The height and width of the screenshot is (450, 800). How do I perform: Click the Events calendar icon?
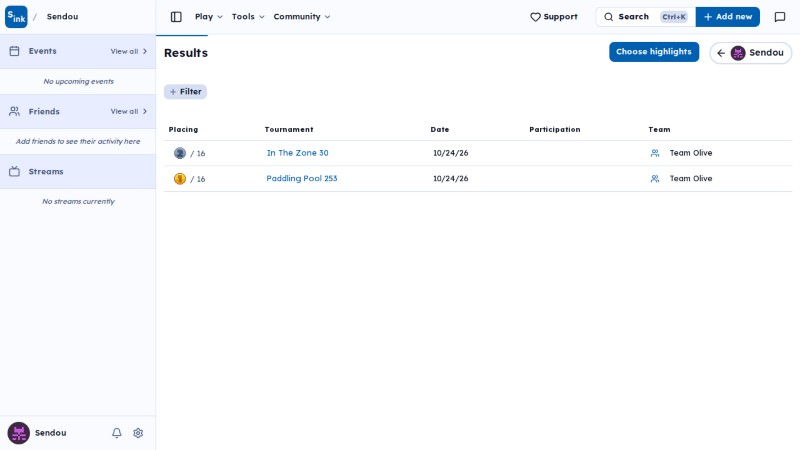click(14, 51)
